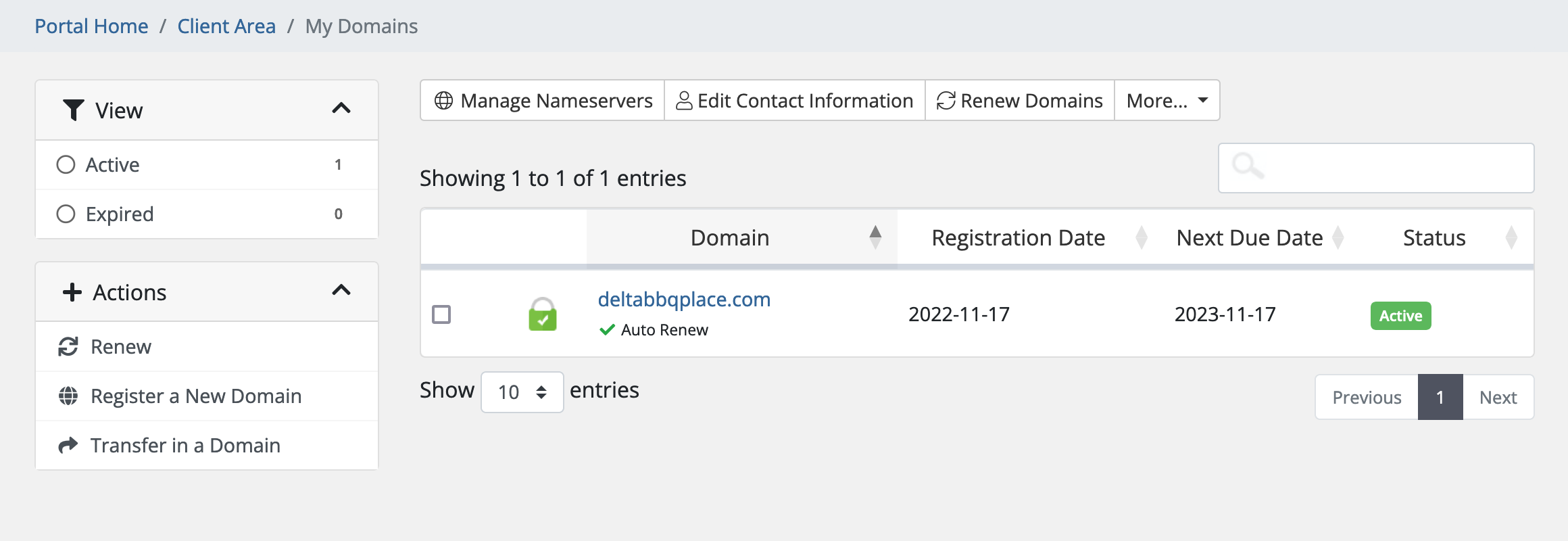1568x541 pixels.
Task: Click the globe icon beside Register a New Domain
Action: pos(68,396)
